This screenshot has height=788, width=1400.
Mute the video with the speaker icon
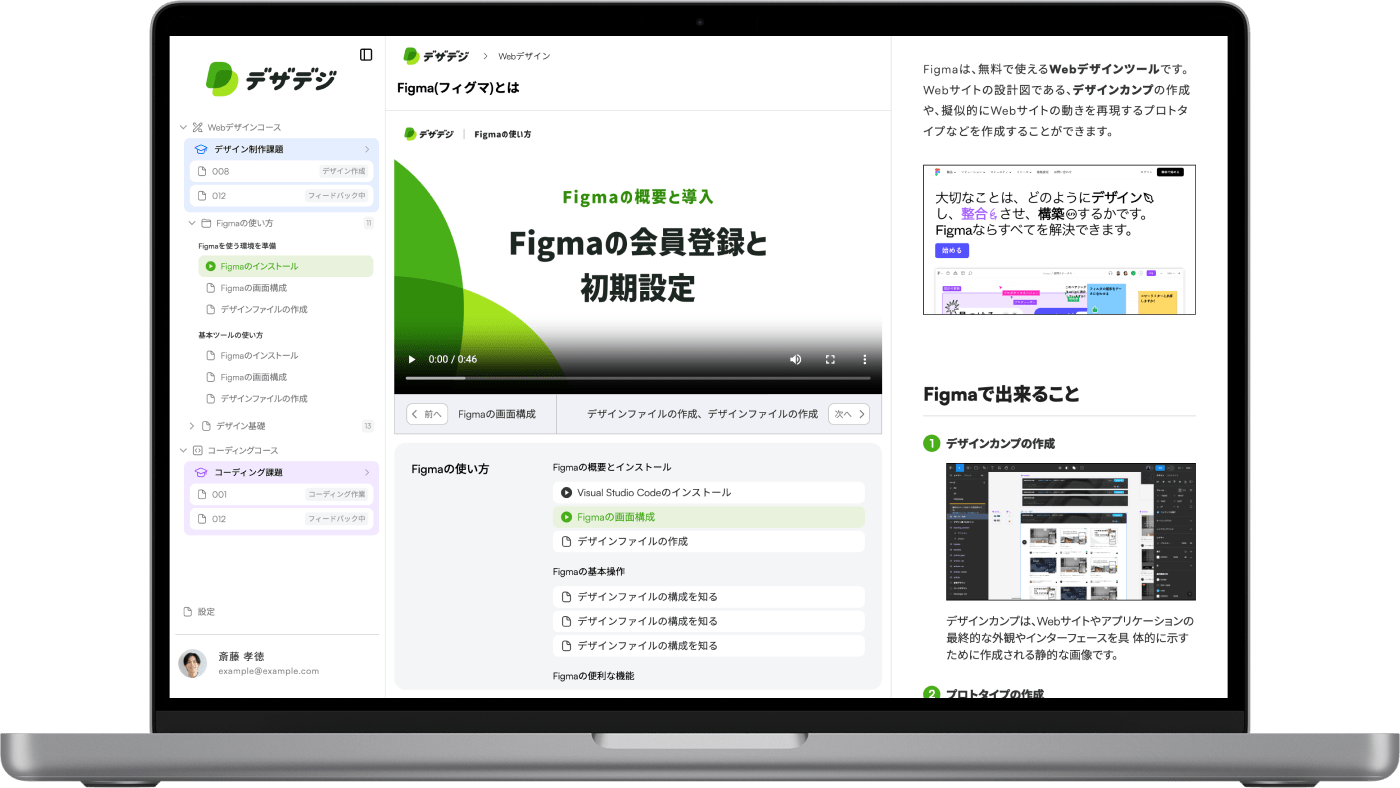point(796,359)
